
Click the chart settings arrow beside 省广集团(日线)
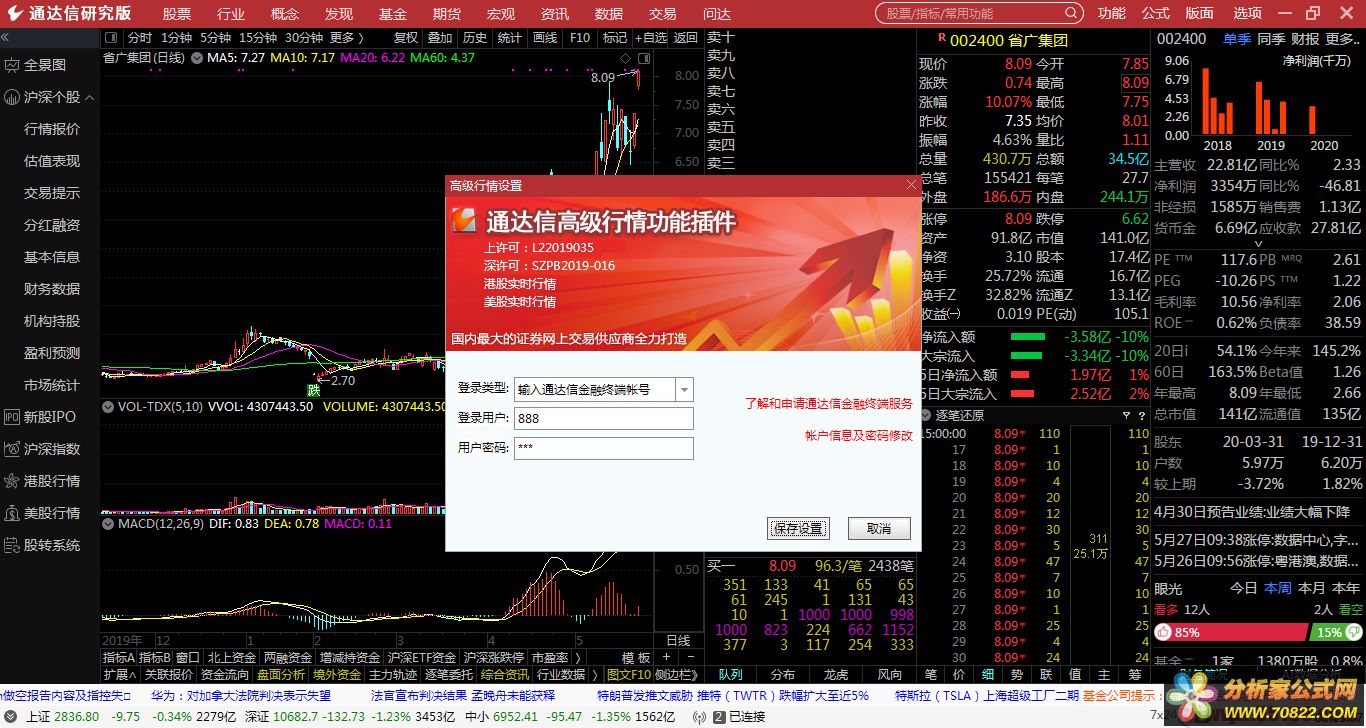click(x=196, y=58)
